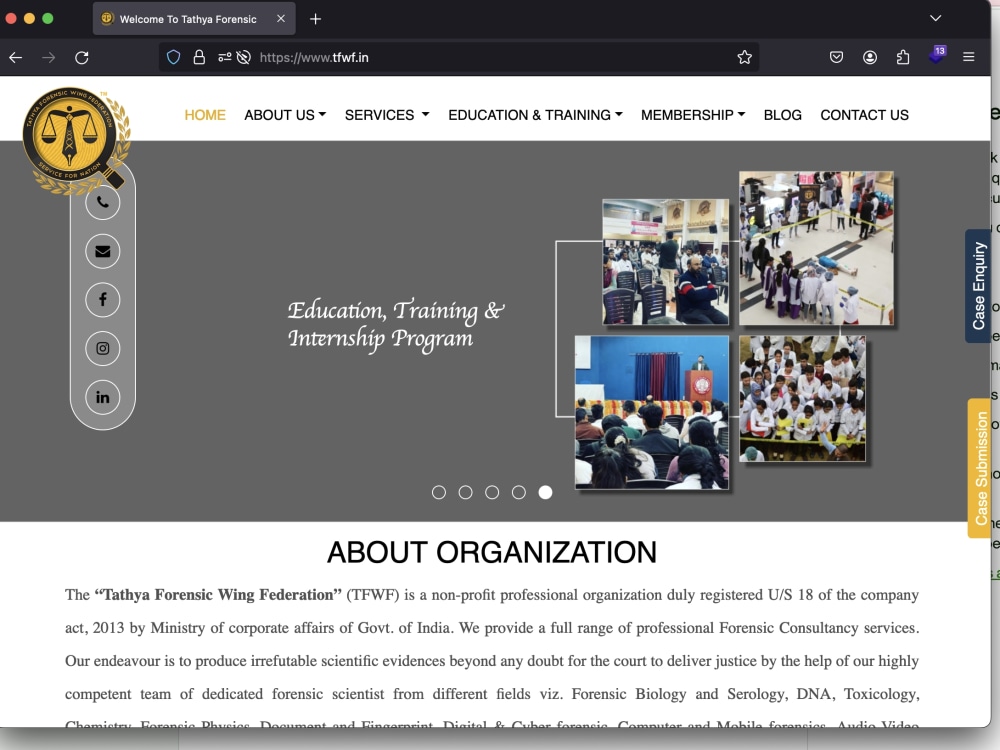The width and height of the screenshot is (1000, 750).
Task: Open the email envelope icon on the left
Action: pyautogui.click(x=102, y=251)
